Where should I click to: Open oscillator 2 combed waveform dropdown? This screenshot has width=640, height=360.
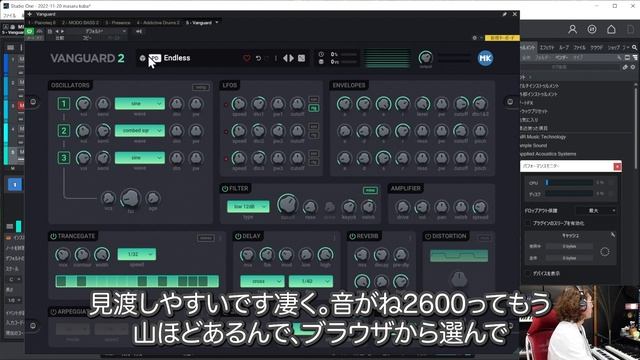coord(140,131)
